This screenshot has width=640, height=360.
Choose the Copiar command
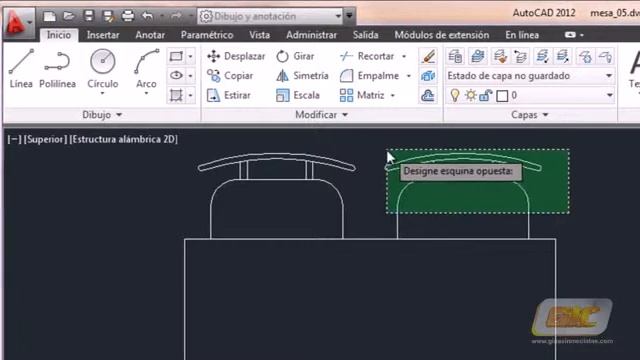(230, 76)
